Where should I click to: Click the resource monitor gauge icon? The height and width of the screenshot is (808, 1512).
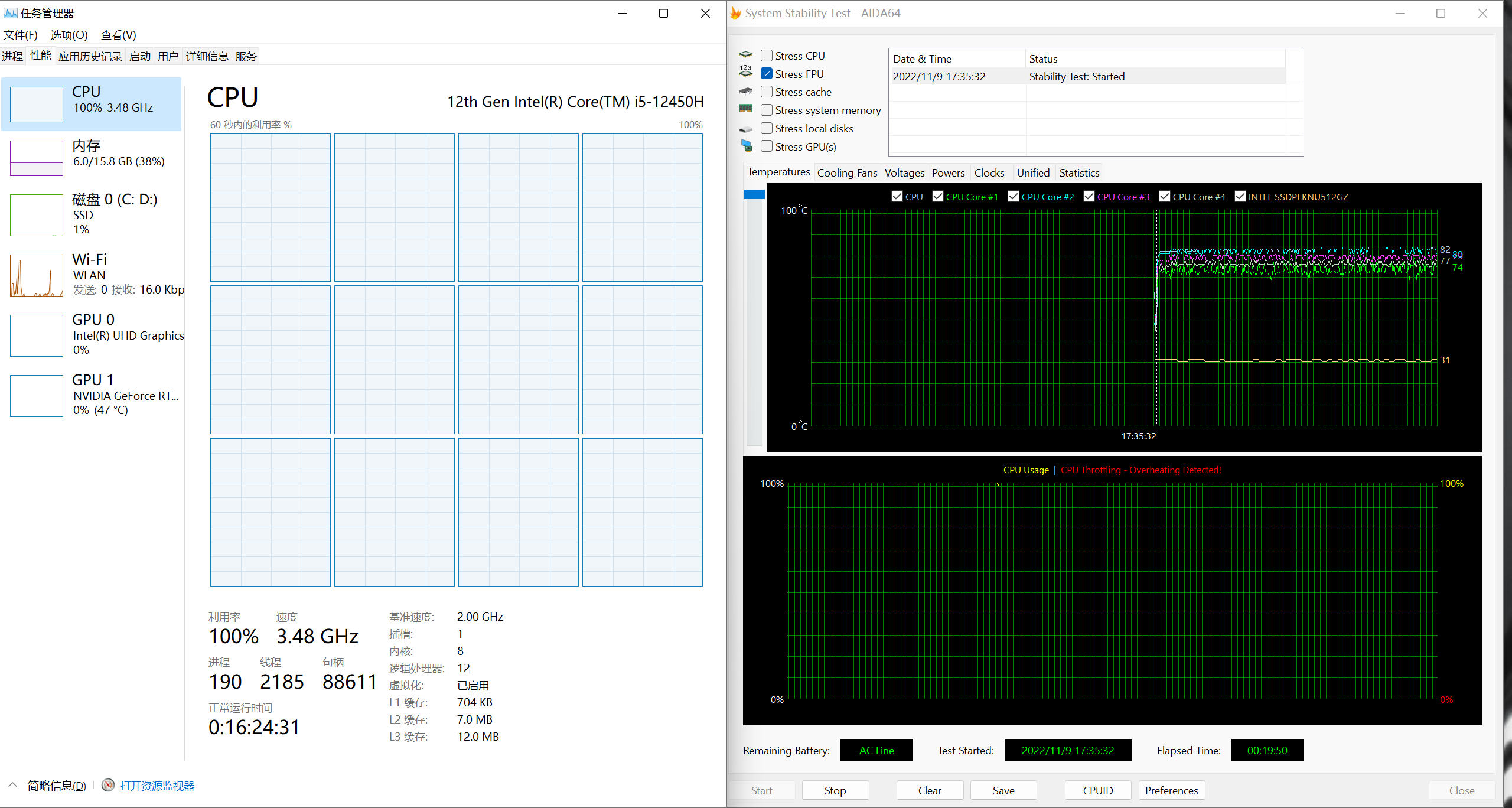pyautogui.click(x=107, y=785)
